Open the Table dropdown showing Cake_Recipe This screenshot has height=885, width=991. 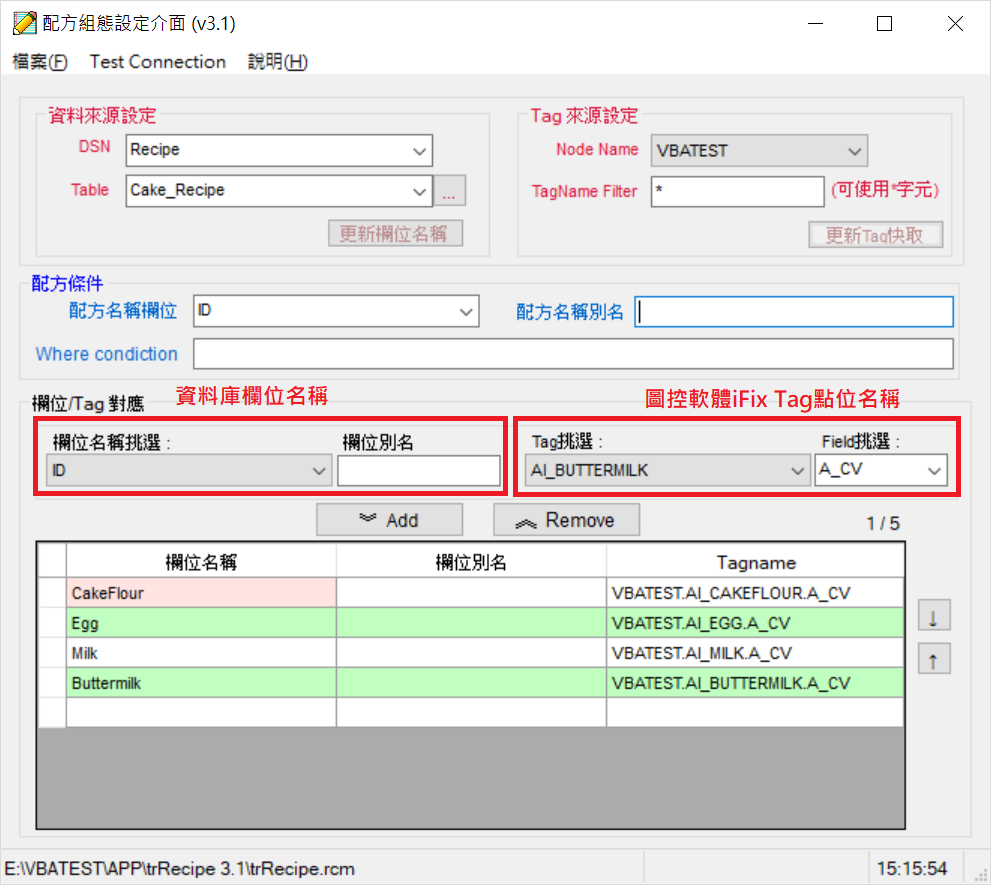click(x=419, y=191)
